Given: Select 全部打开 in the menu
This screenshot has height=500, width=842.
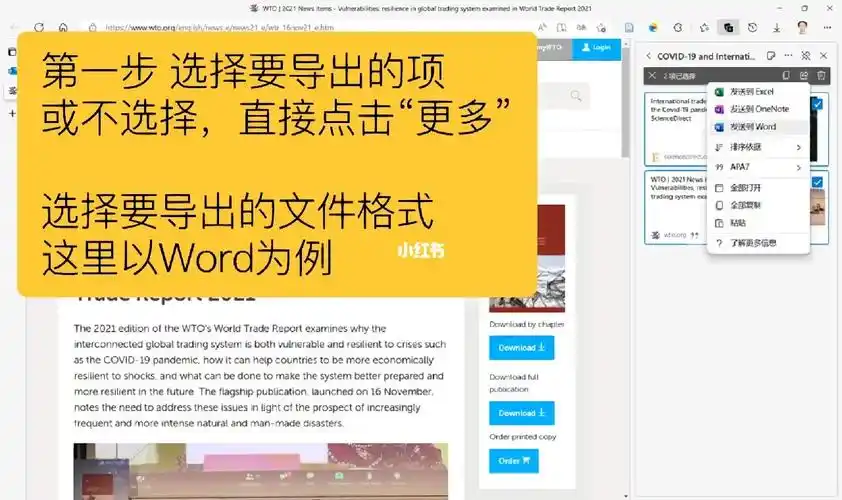Looking at the screenshot, I should coord(758,188).
